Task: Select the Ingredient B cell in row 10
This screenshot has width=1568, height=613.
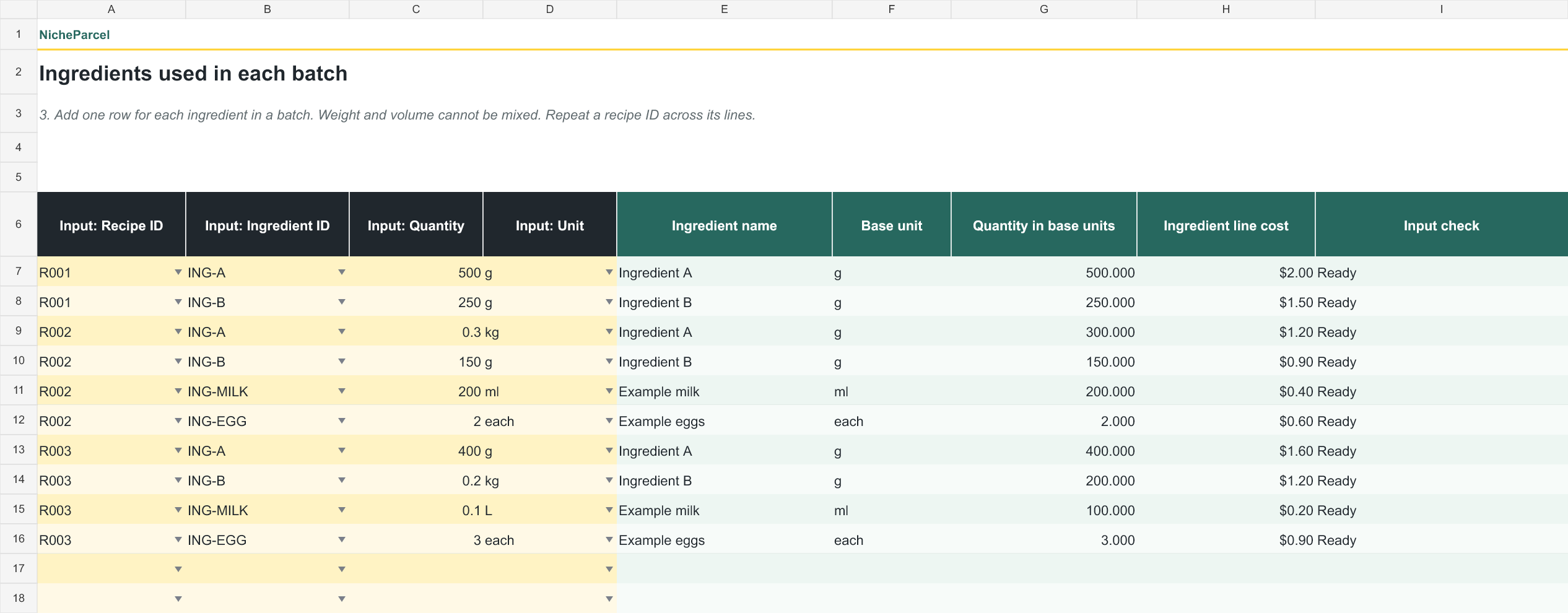Action: [x=725, y=362]
